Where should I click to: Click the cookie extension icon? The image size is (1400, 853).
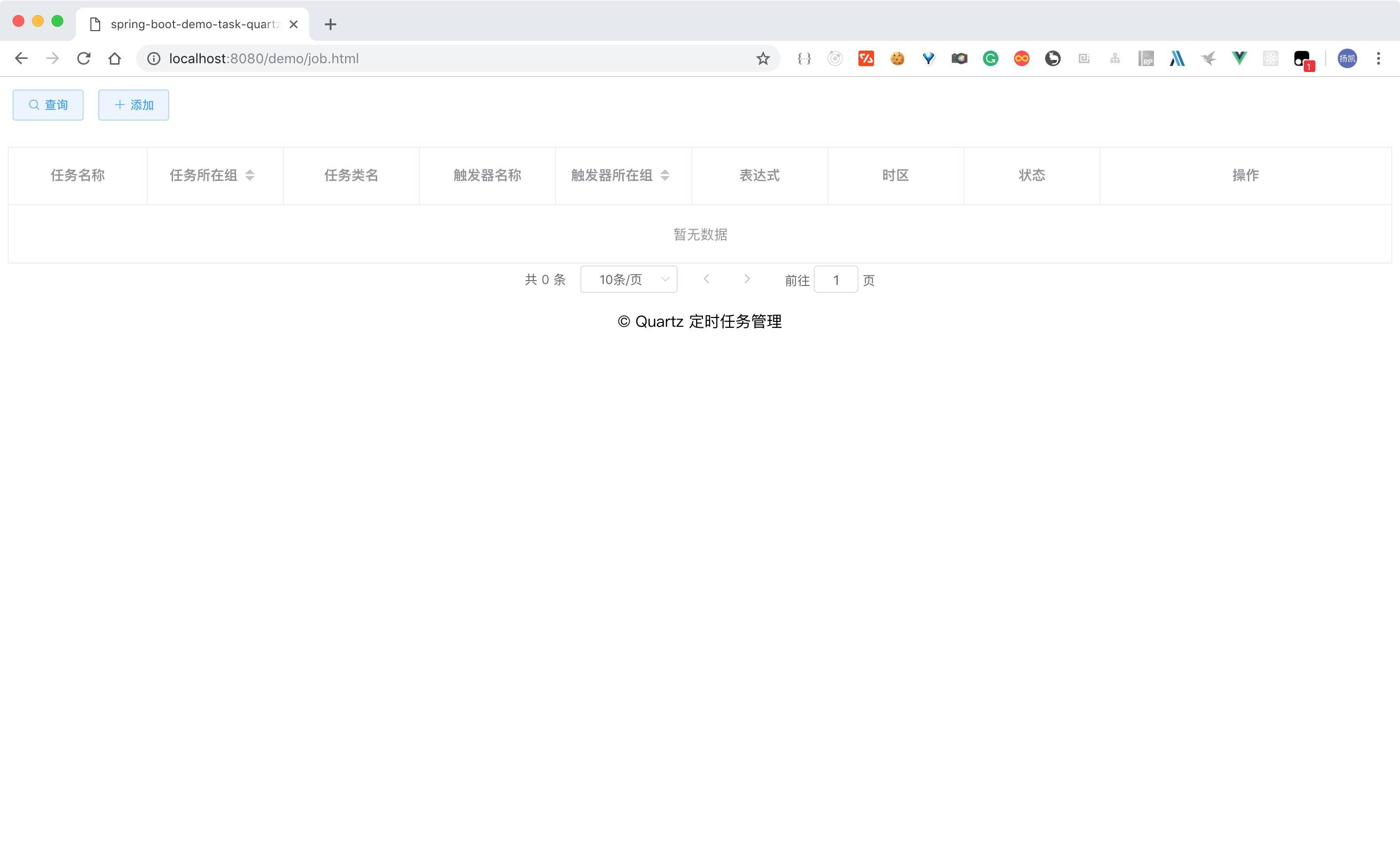[x=897, y=58]
